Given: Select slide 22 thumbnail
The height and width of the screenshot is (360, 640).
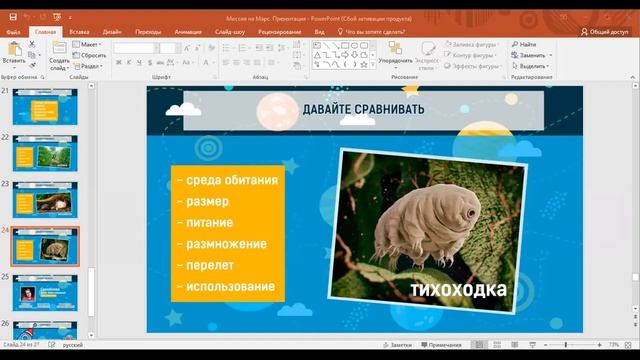Looking at the screenshot, I should click(x=45, y=153).
